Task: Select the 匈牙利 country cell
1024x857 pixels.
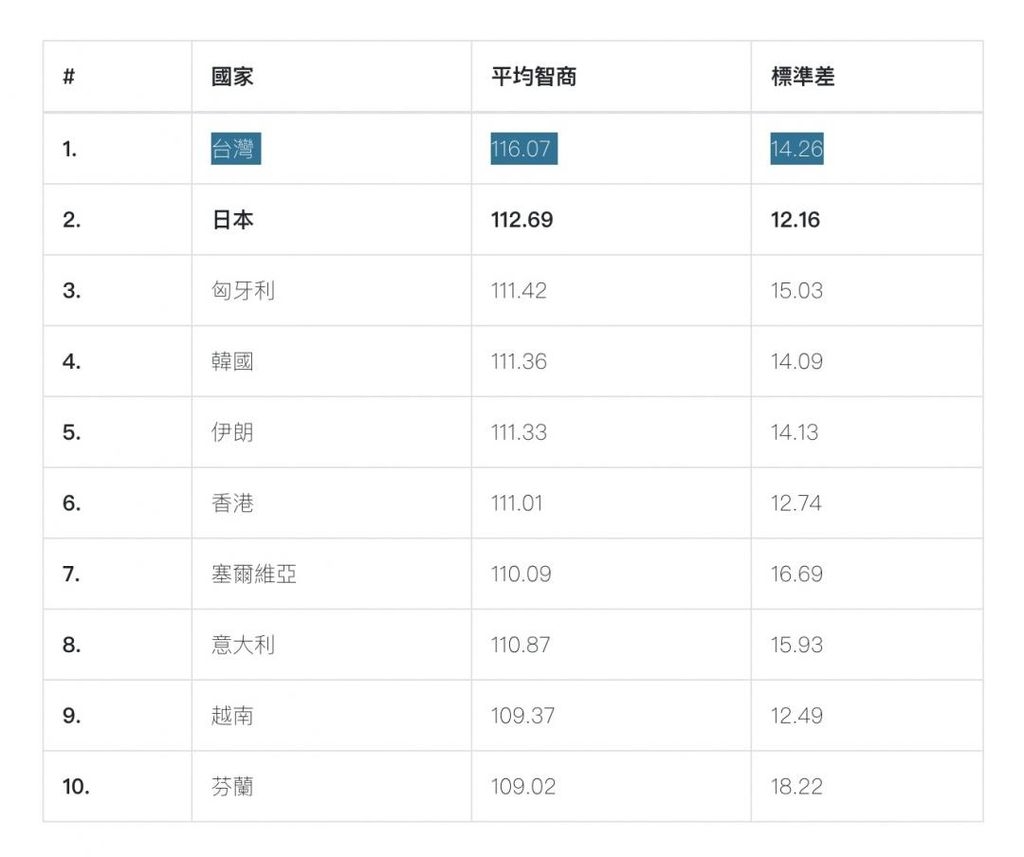Action: [242, 291]
